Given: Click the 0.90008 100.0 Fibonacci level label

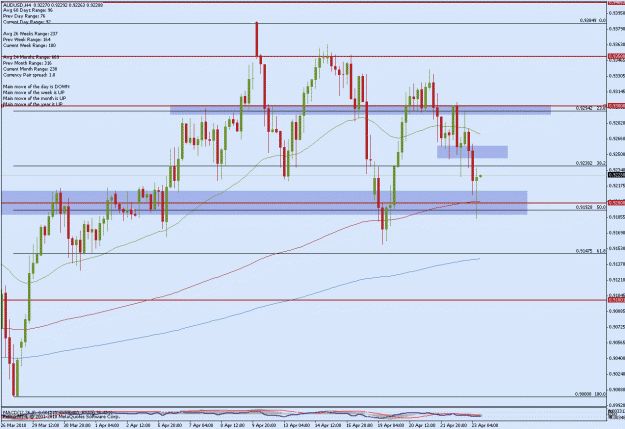Looking at the screenshot, I should coord(590,394).
